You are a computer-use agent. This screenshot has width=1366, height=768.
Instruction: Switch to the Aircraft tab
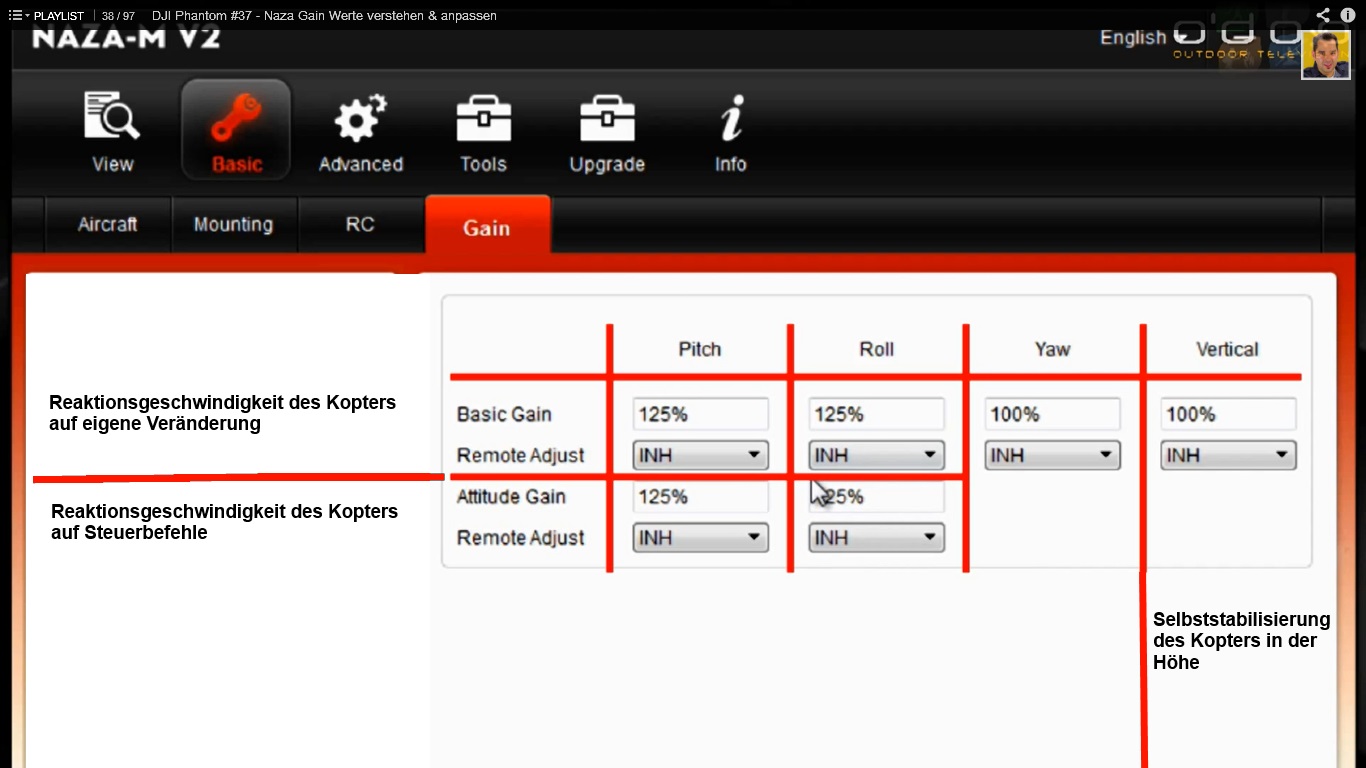pyautogui.click(x=107, y=224)
